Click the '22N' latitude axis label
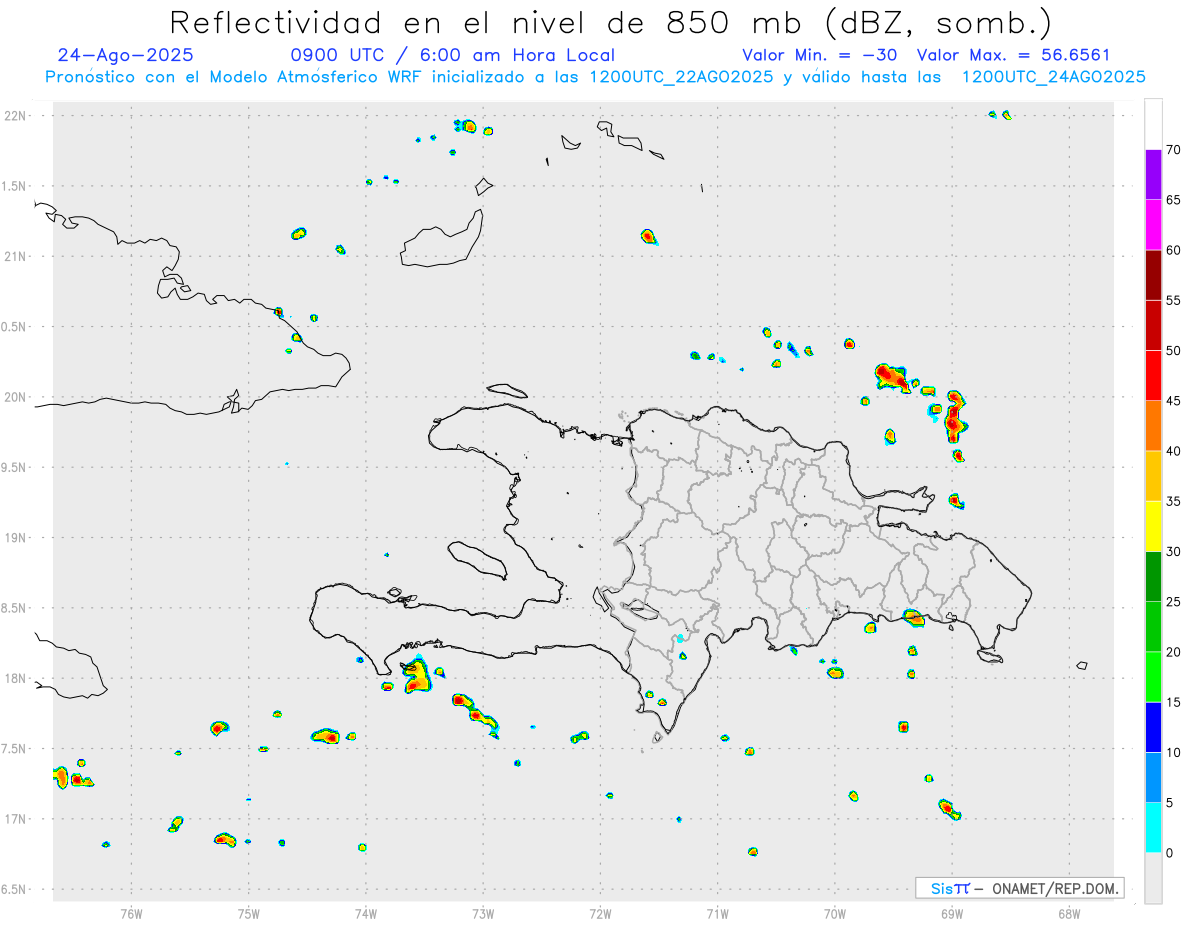The image size is (1200, 927). (x=16, y=116)
